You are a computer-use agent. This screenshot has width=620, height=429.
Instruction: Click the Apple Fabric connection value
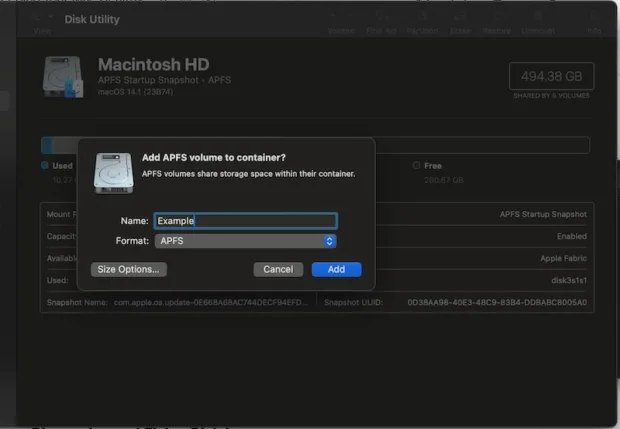pyautogui.click(x=563, y=259)
